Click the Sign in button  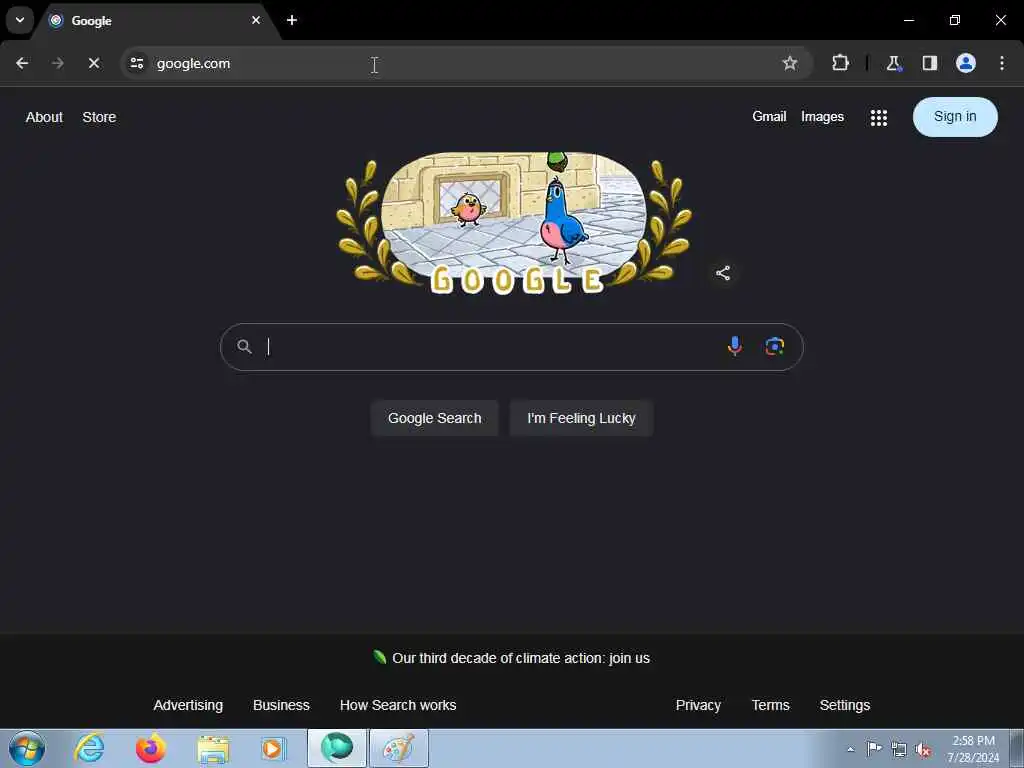(955, 117)
